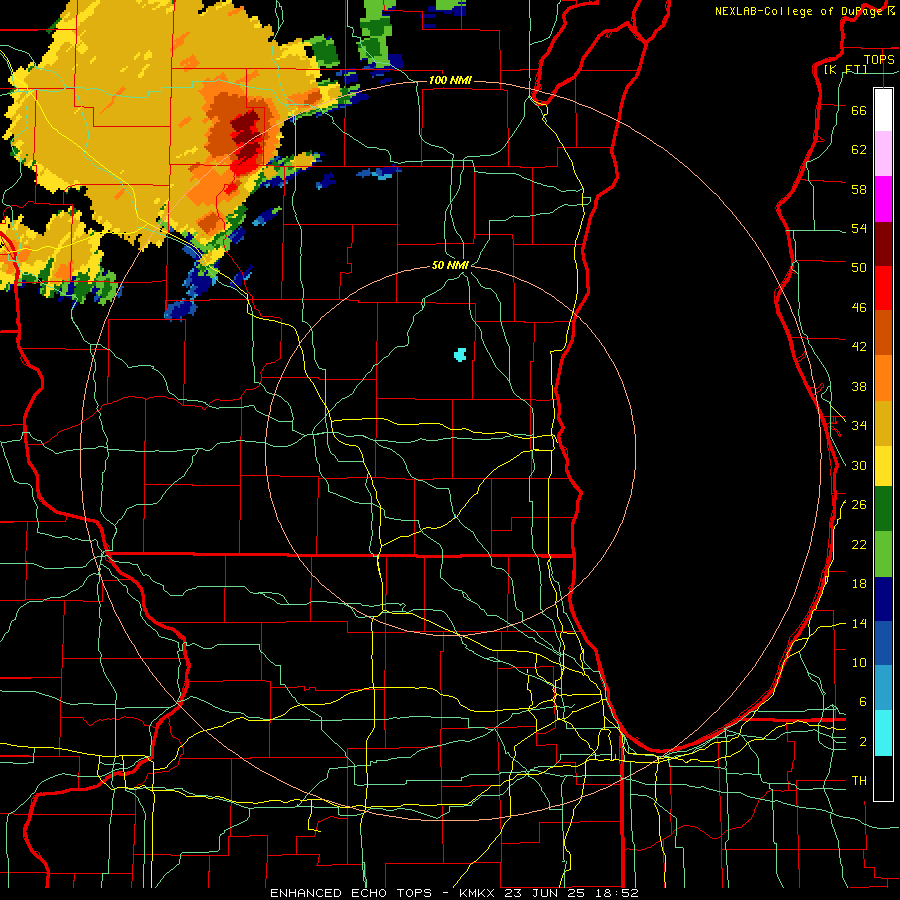Click the dark orange 42-46 K FT swatch

(883, 332)
